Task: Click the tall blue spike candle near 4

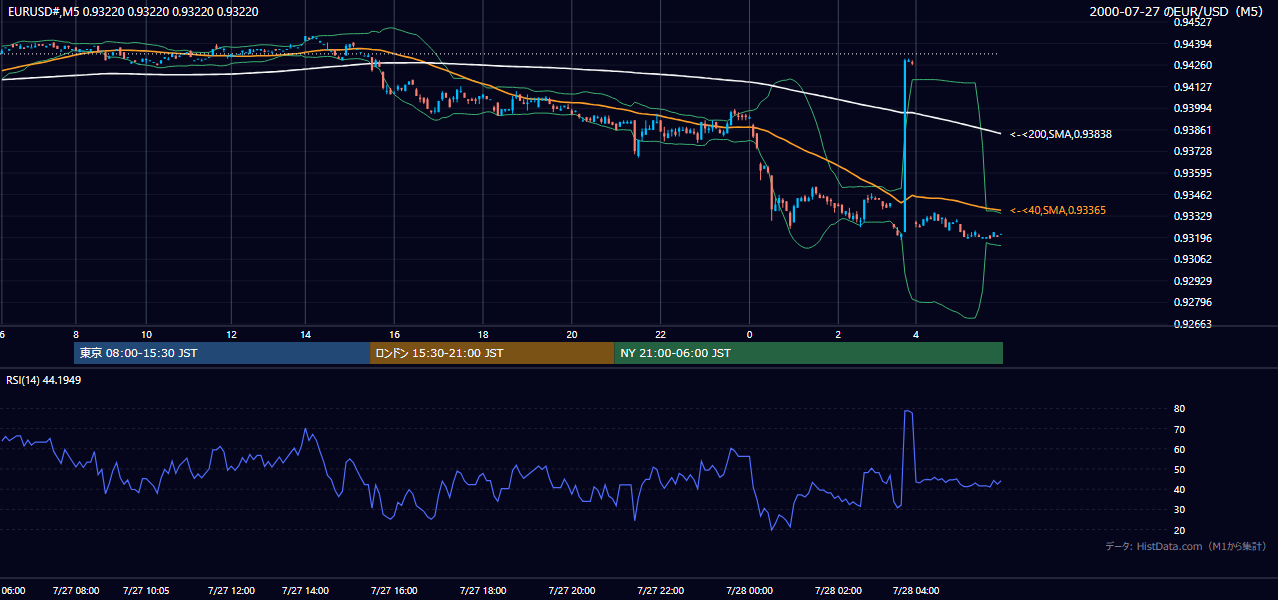Action: (906, 148)
